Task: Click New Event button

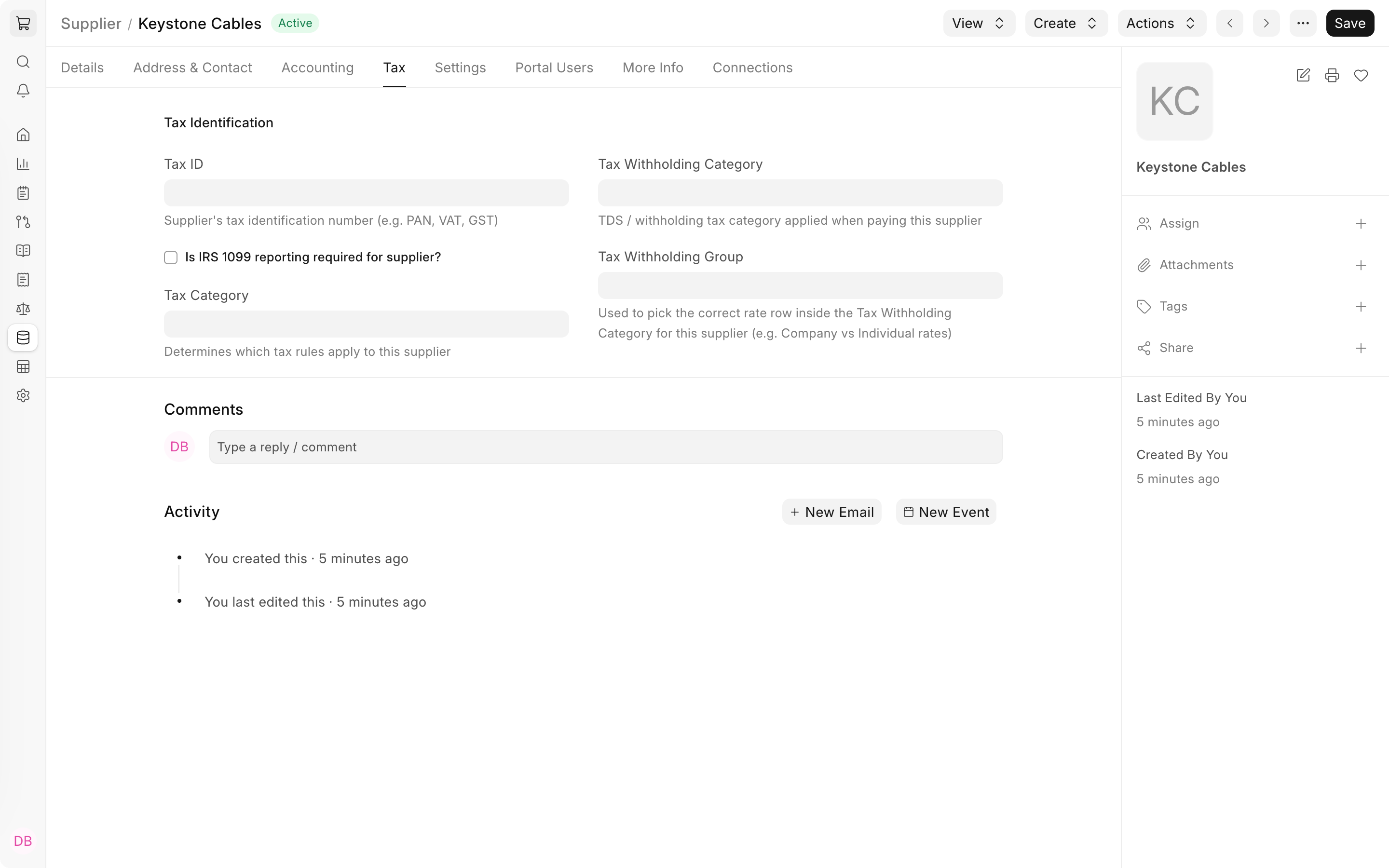Action: (946, 512)
